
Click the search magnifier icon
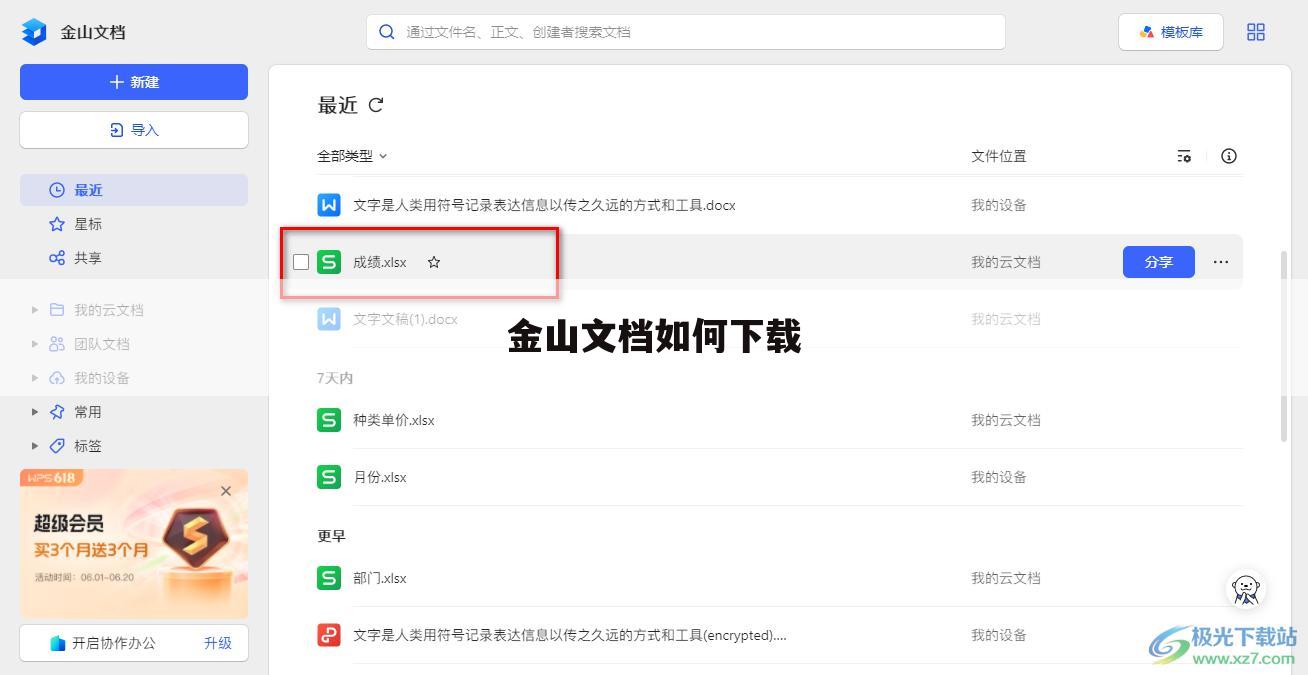click(387, 32)
